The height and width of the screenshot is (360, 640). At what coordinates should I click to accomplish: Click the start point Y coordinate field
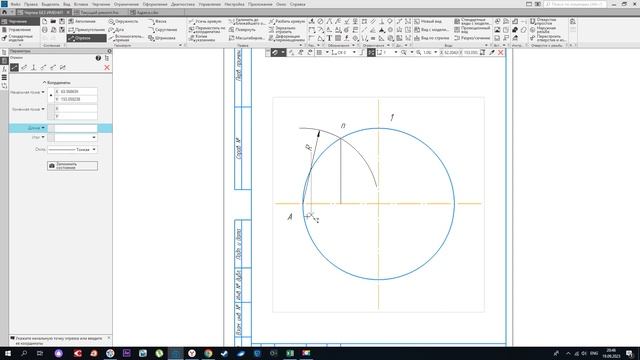pyautogui.click(x=76, y=99)
